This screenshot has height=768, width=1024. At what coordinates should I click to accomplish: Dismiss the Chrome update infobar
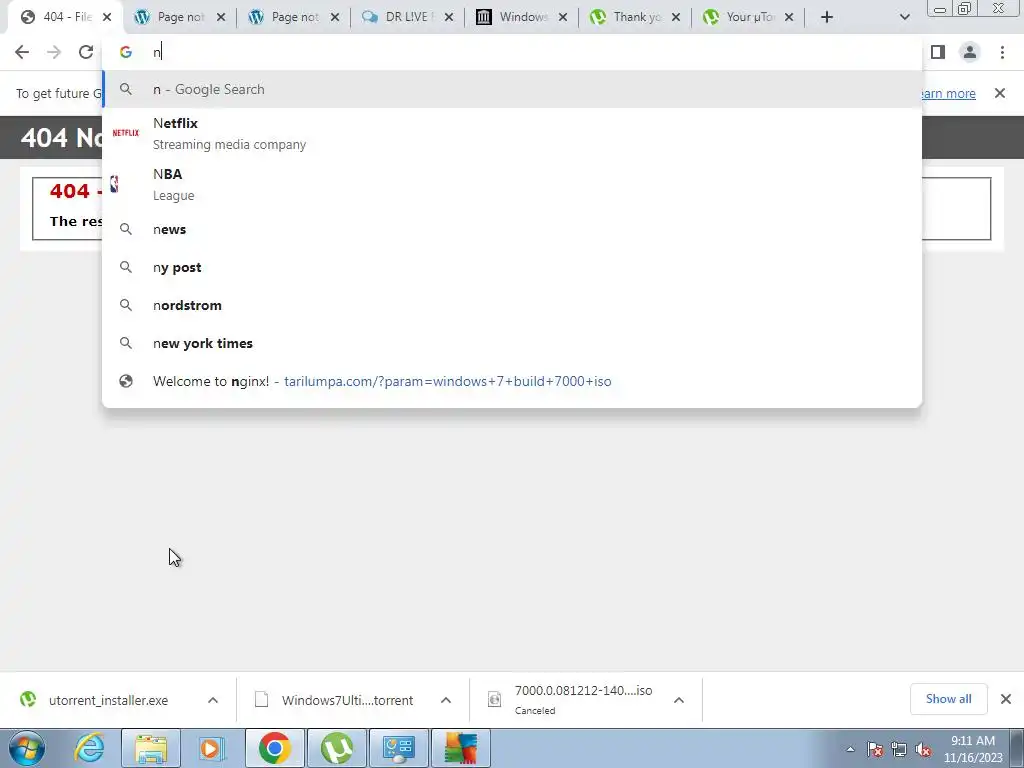click(1000, 93)
